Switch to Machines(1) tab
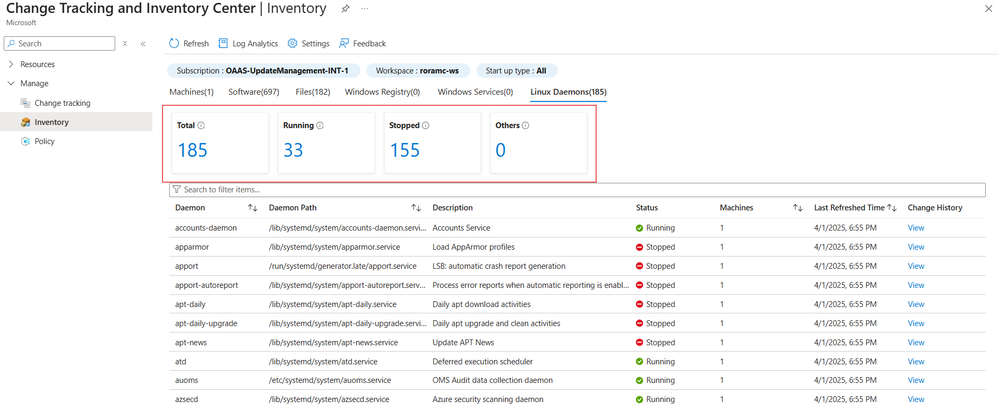Viewport: 999px width, 407px height. click(191, 92)
